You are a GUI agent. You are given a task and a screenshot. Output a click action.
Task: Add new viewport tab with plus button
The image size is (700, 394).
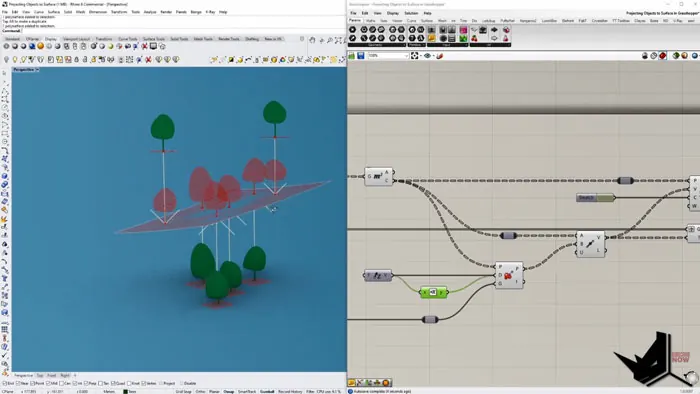75,376
